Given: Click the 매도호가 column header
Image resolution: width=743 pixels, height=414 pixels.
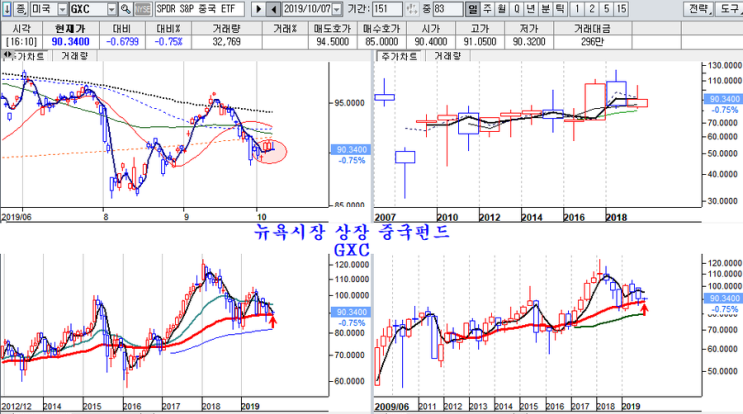Looking at the screenshot, I should click(333, 28).
